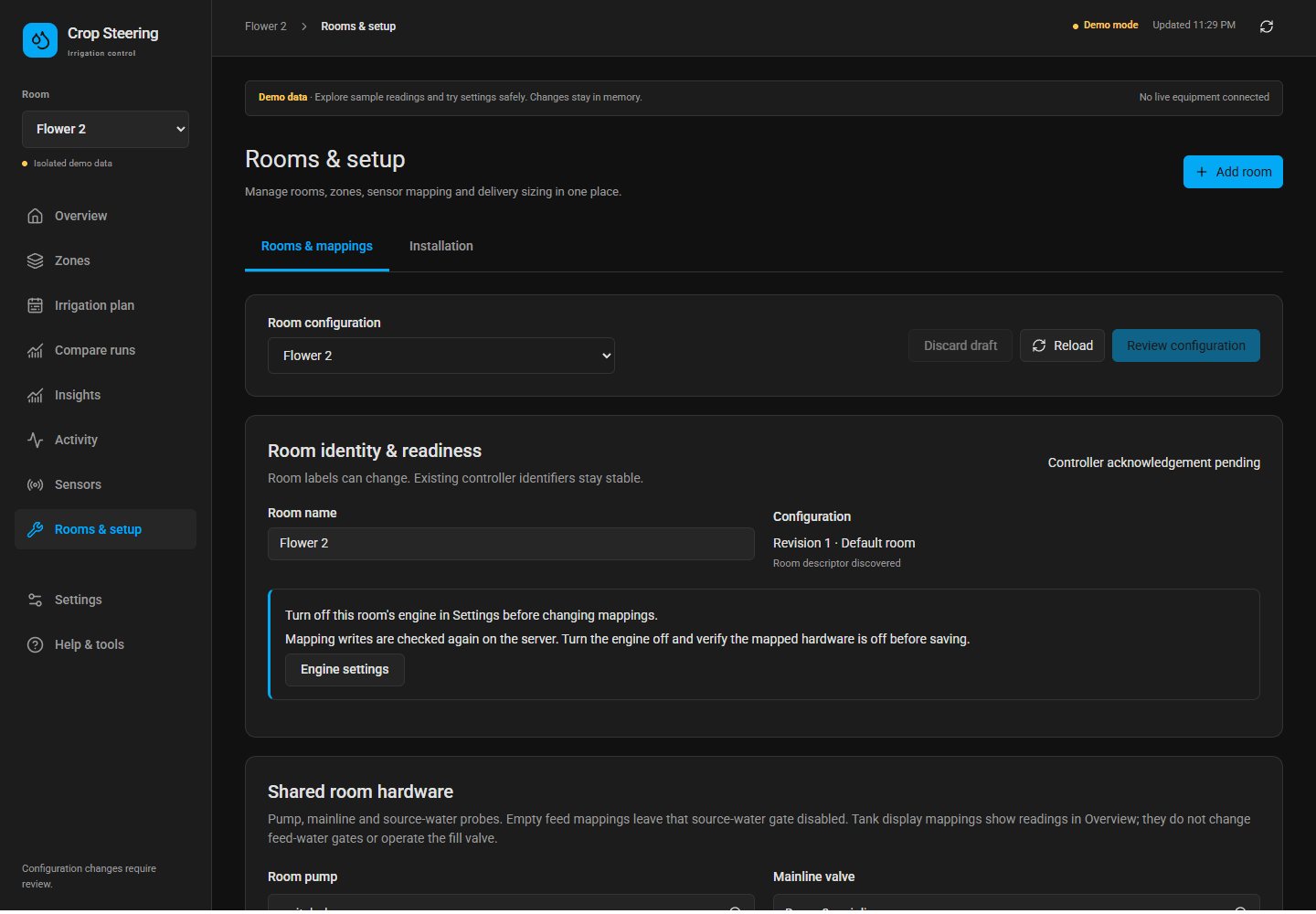
Task: Go to Overview in the sidebar
Action: point(105,216)
